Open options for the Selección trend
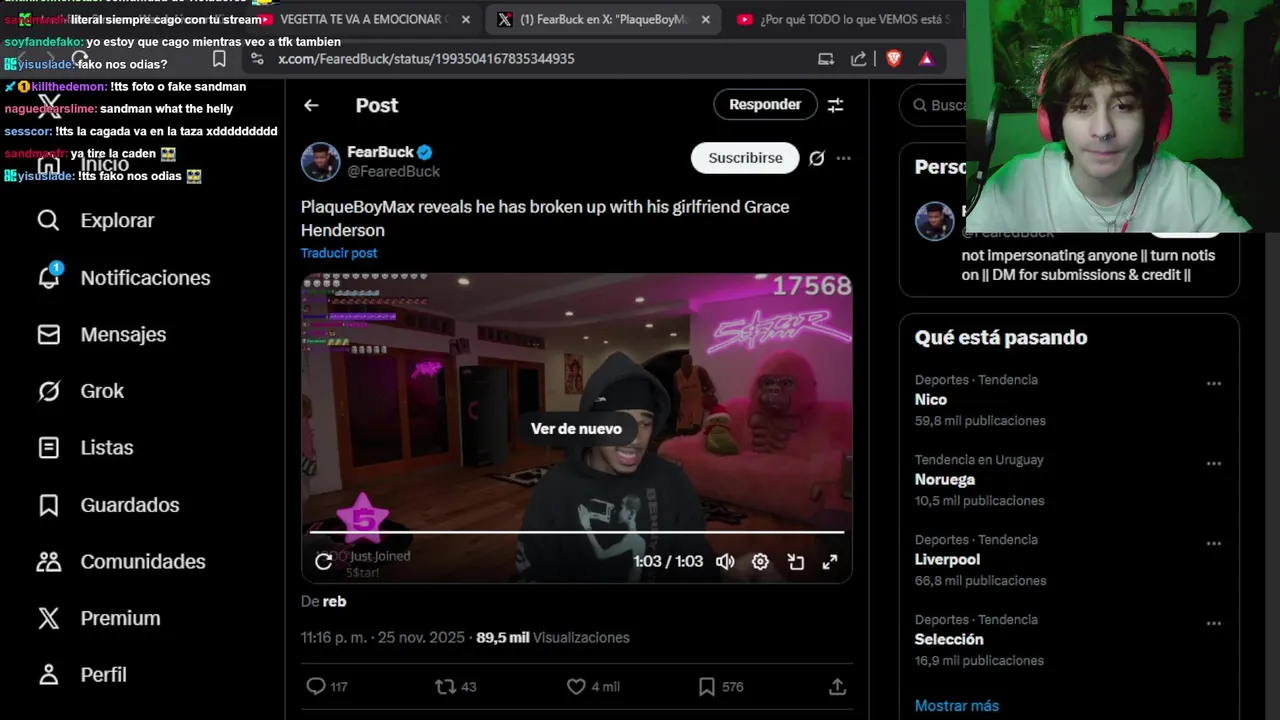The width and height of the screenshot is (1280, 720). [x=1213, y=623]
